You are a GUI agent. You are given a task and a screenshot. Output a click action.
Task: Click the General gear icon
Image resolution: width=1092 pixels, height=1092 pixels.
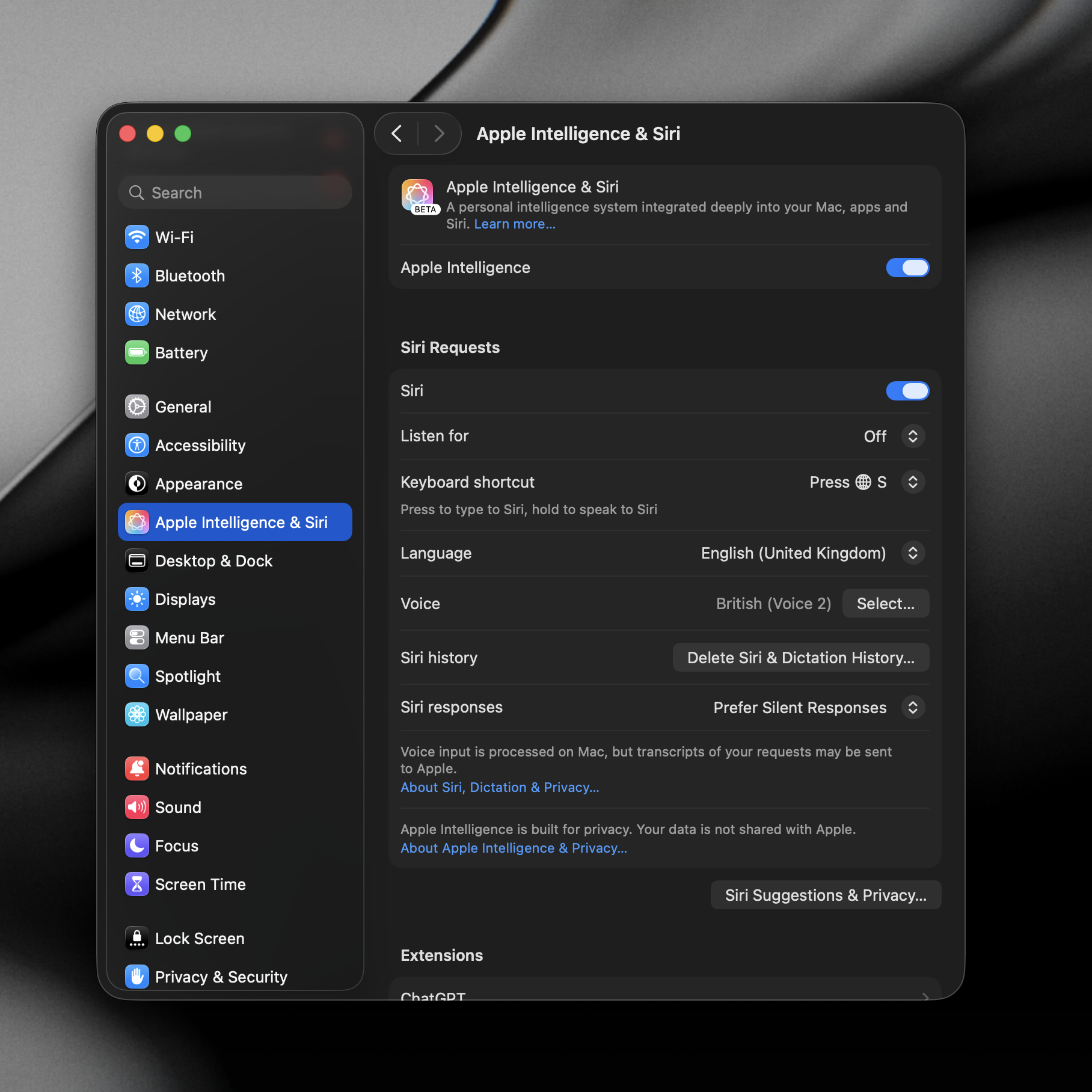137,406
